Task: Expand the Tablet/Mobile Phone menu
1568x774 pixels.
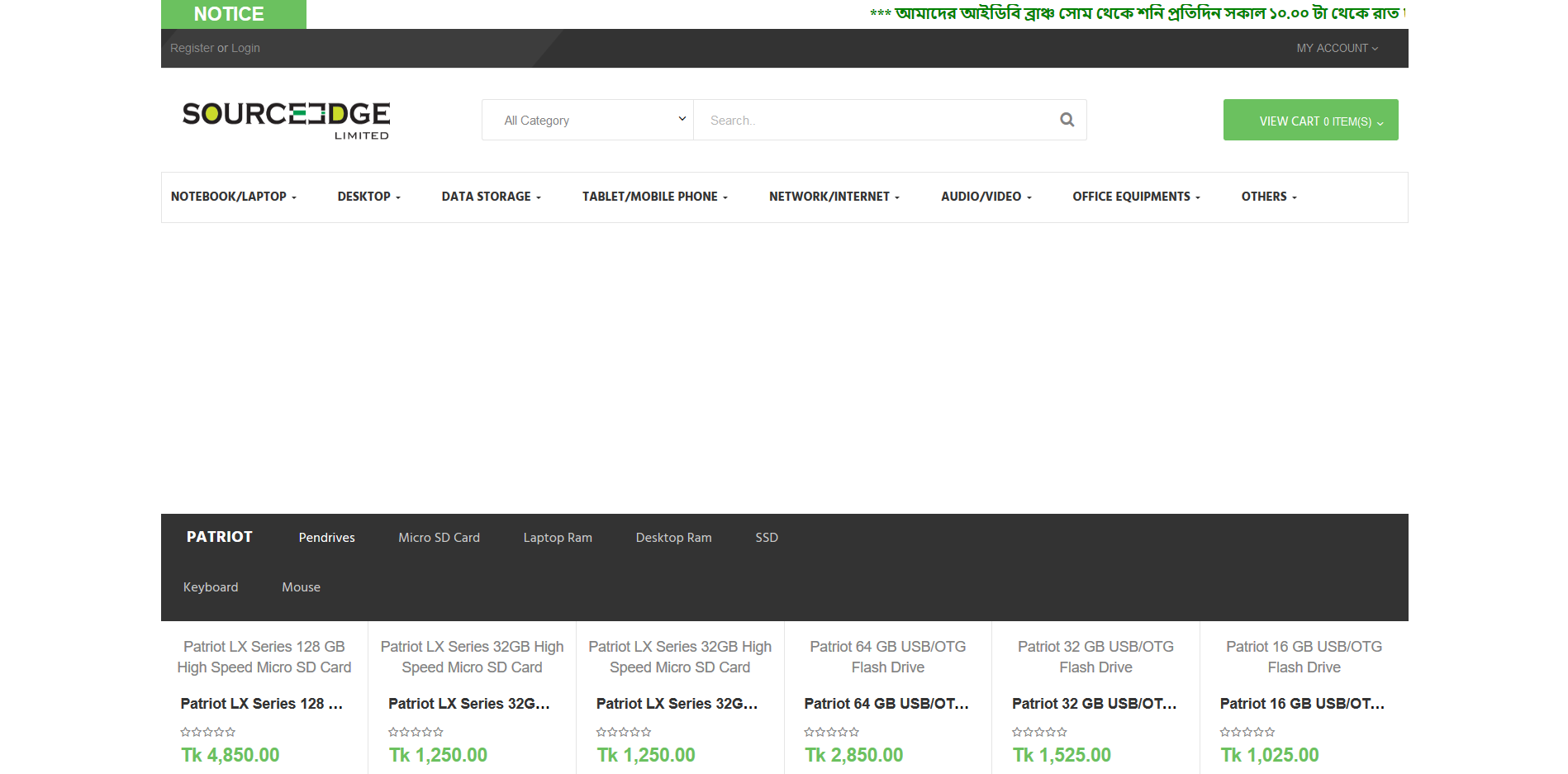Action: point(654,197)
